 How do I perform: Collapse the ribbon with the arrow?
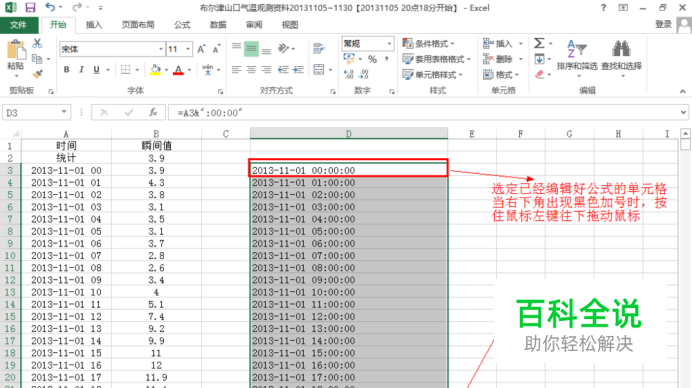coord(683,91)
